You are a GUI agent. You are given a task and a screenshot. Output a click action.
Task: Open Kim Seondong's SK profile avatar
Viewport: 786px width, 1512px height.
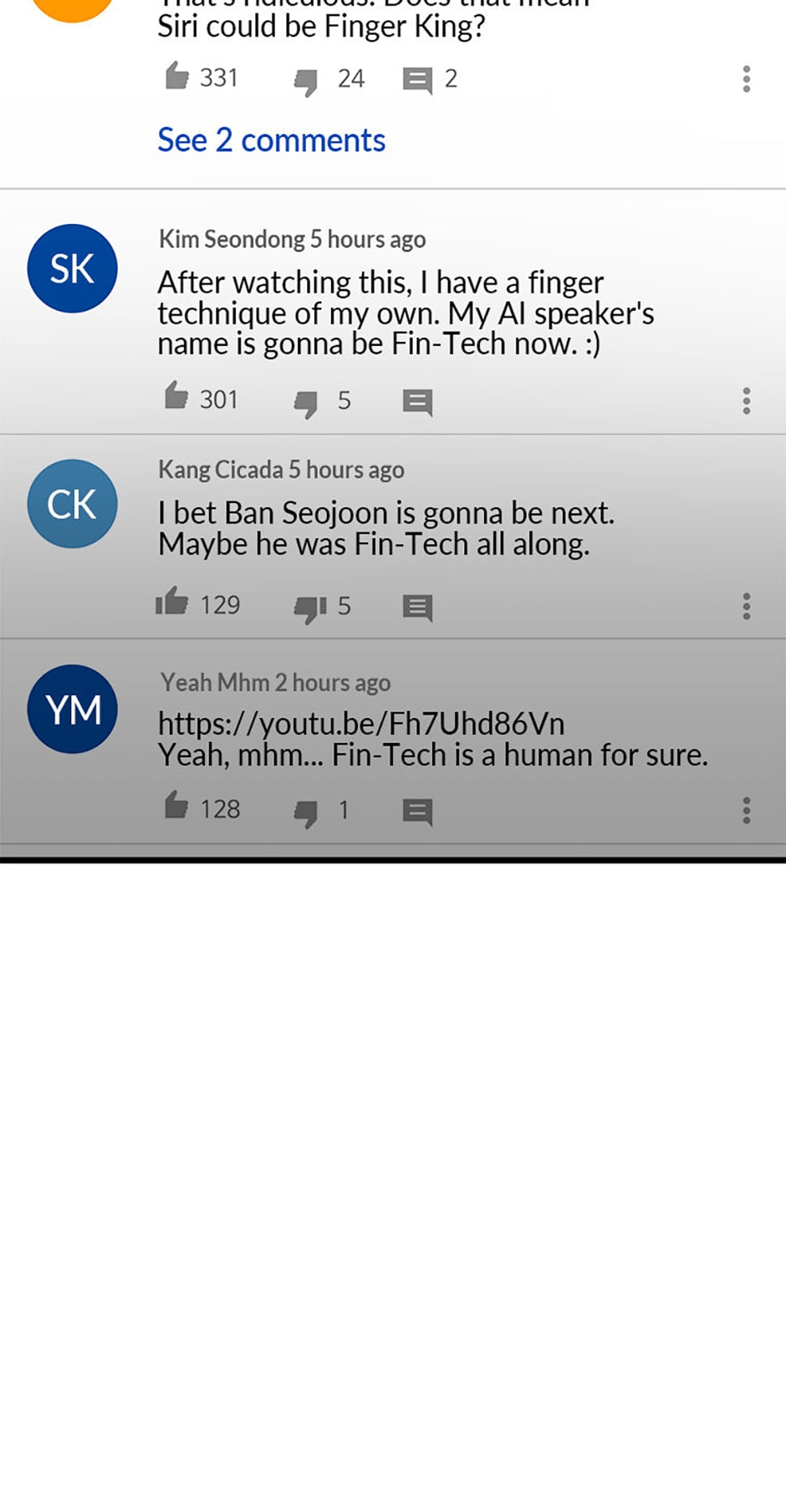click(72, 268)
